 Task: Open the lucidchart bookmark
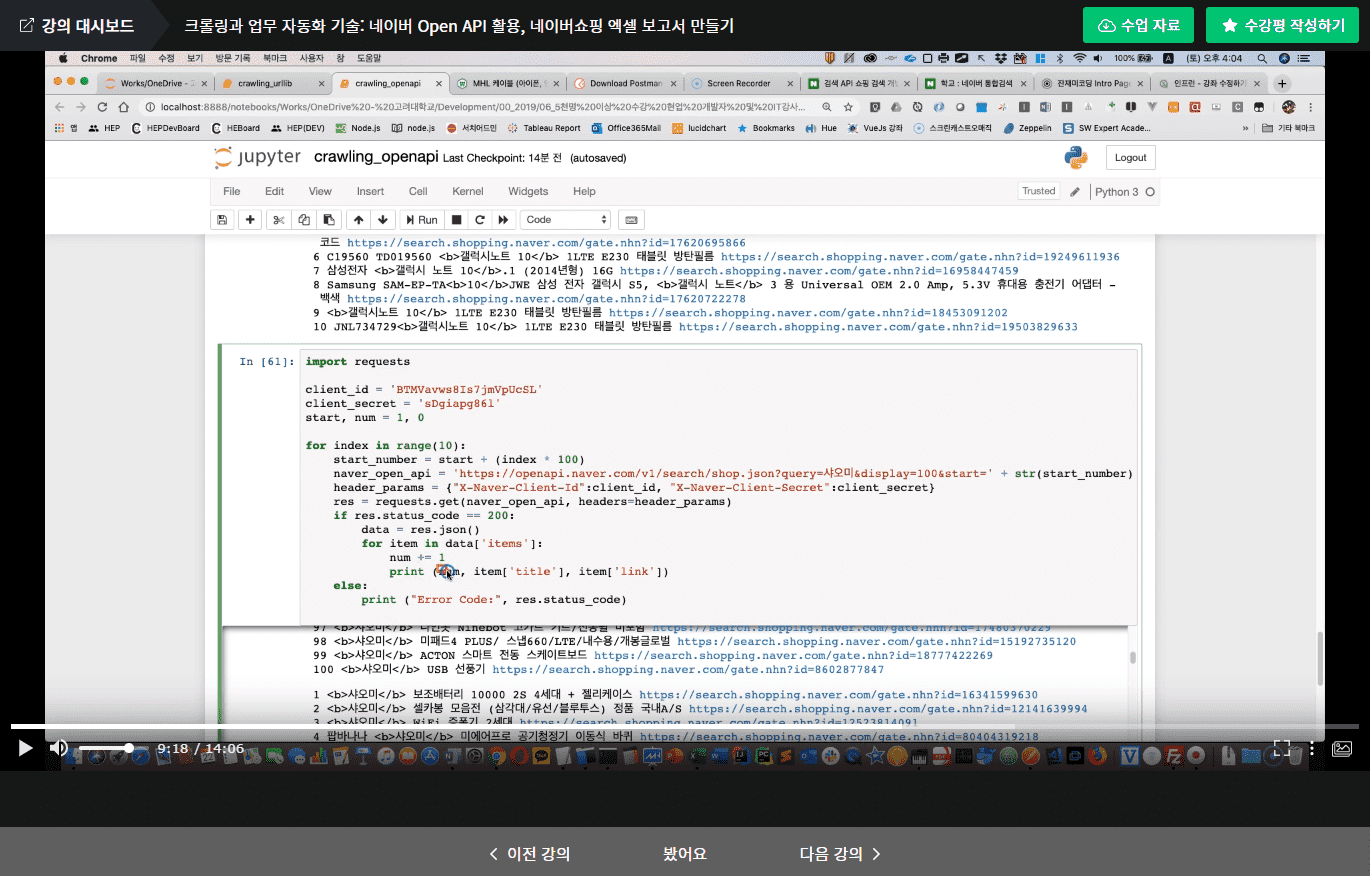click(x=698, y=128)
